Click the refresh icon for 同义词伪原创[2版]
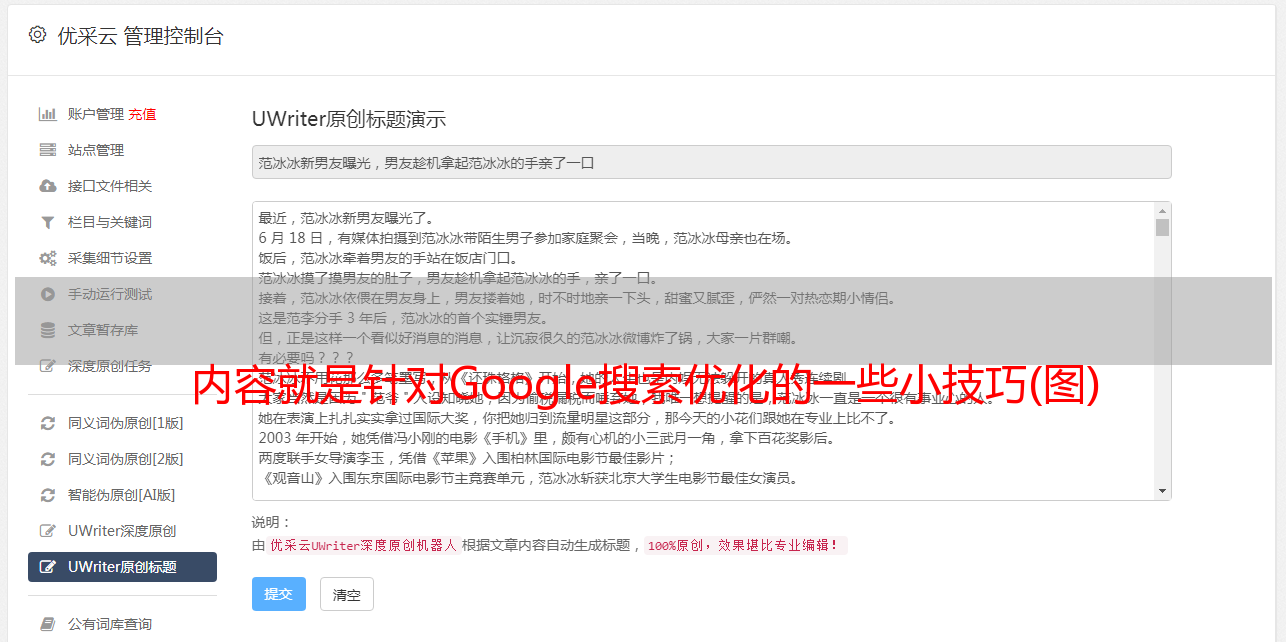 coord(47,459)
